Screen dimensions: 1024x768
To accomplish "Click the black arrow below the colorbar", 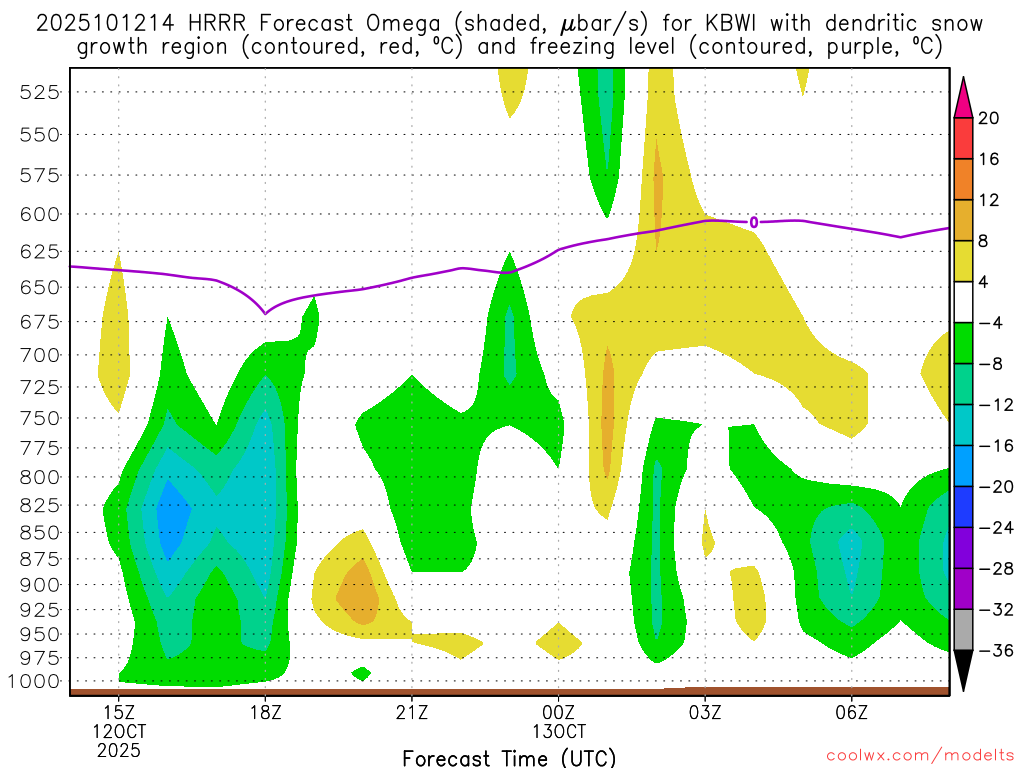I will [x=963, y=671].
